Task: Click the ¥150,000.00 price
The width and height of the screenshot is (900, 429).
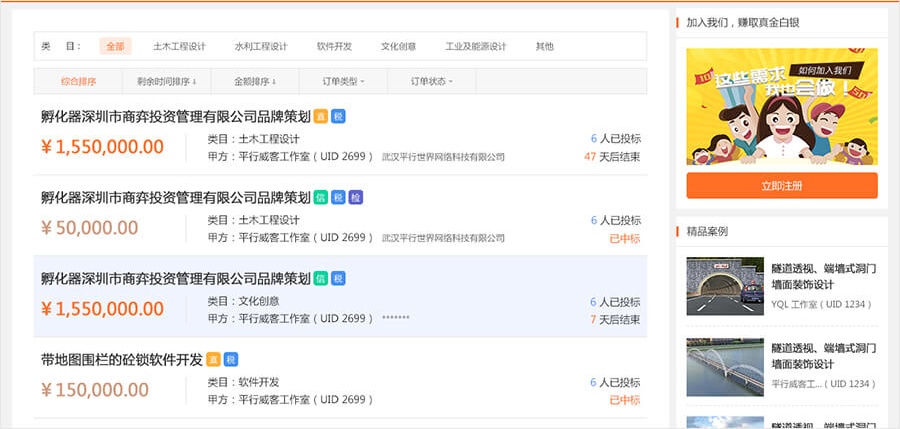Action: pos(95,390)
